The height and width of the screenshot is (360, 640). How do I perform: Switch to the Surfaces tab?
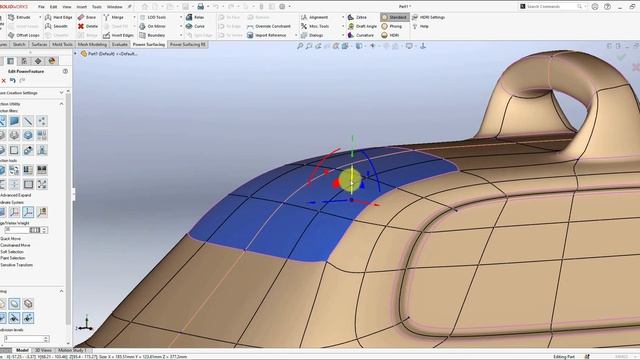[39, 44]
